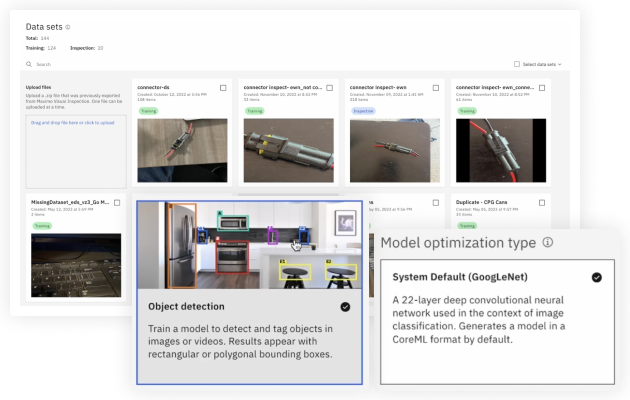
Task: Click the info icon beside Data sets
Action: click(x=68, y=27)
